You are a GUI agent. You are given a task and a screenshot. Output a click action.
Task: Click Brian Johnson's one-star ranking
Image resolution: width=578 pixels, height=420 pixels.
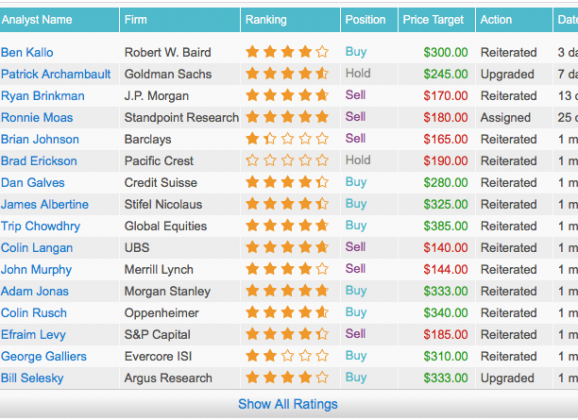[287, 139]
